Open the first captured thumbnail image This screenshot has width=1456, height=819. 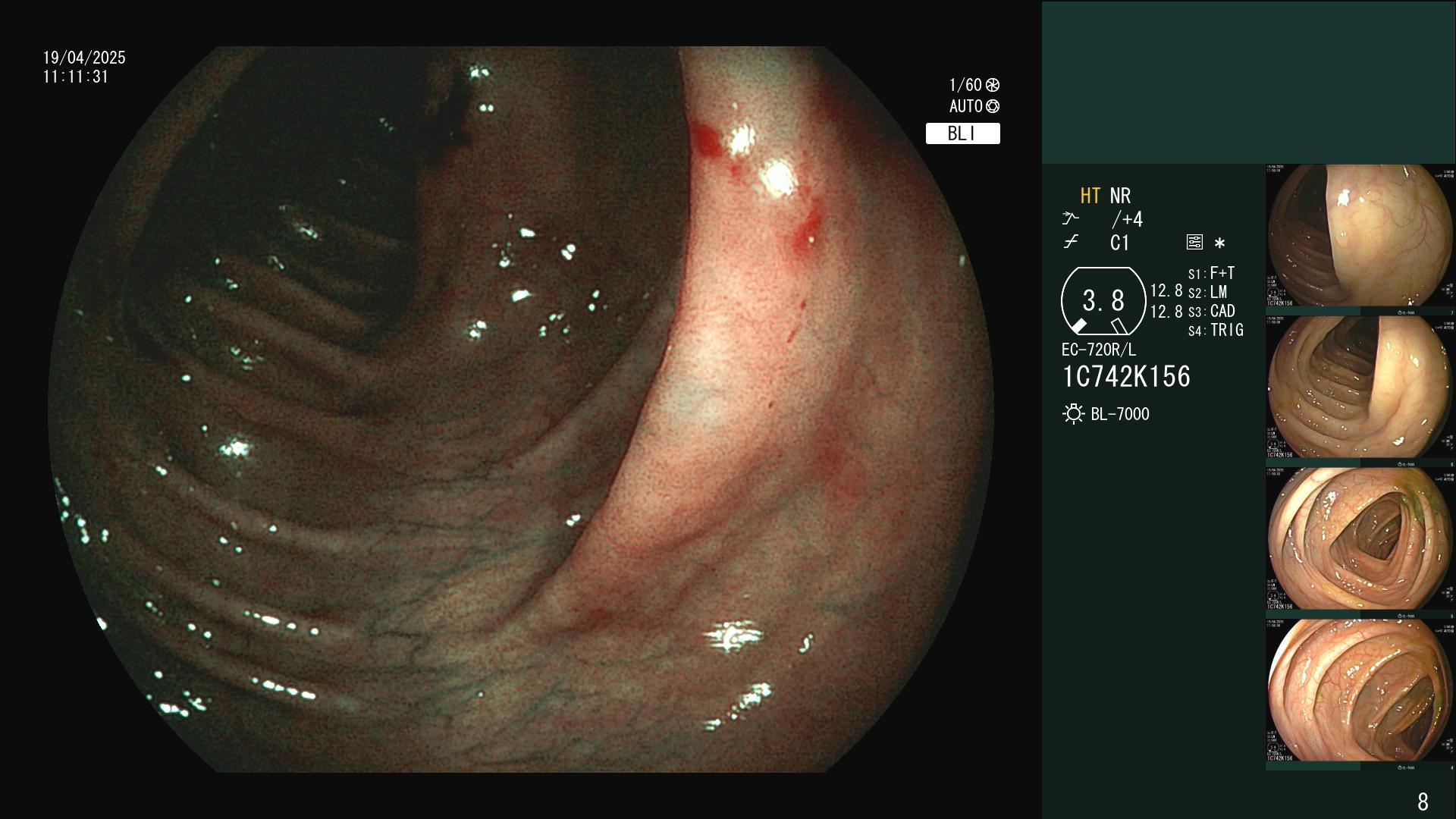1360,236
